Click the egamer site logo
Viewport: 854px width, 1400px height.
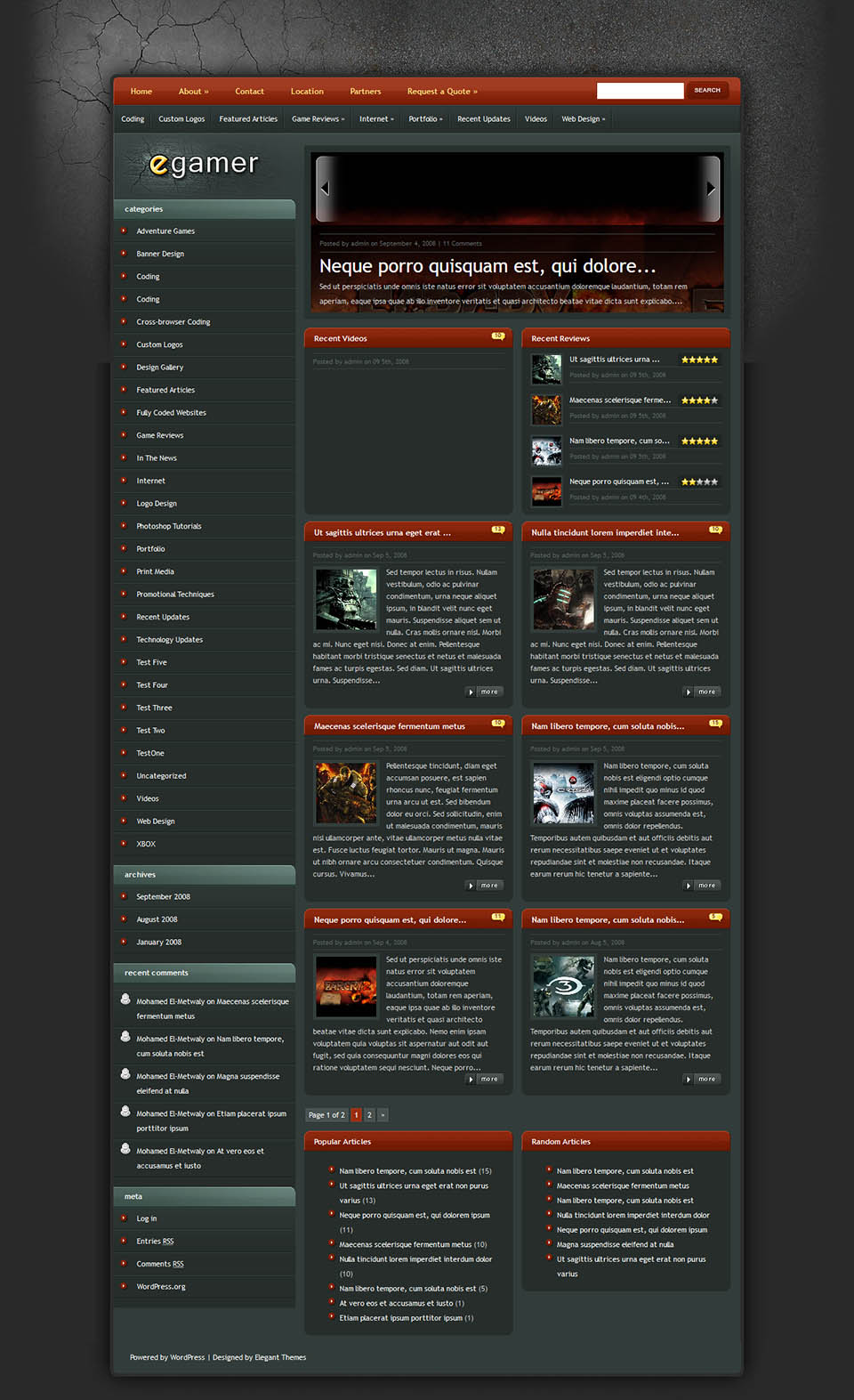[204, 164]
